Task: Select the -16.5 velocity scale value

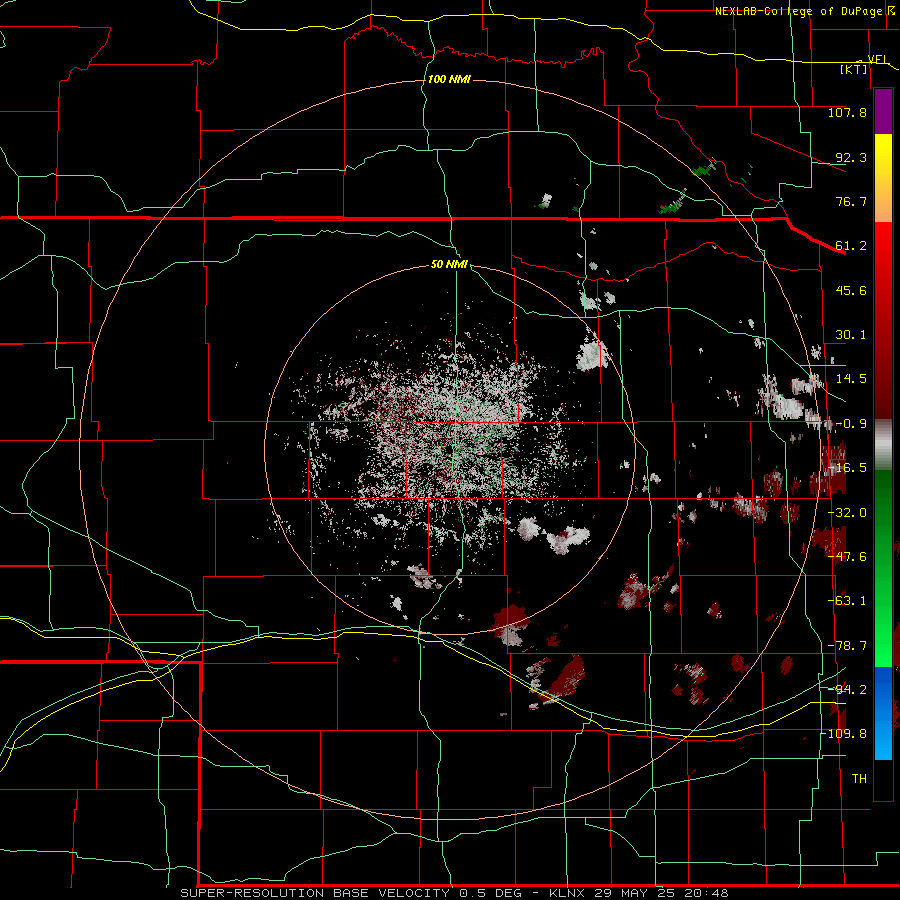Action: [x=847, y=468]
